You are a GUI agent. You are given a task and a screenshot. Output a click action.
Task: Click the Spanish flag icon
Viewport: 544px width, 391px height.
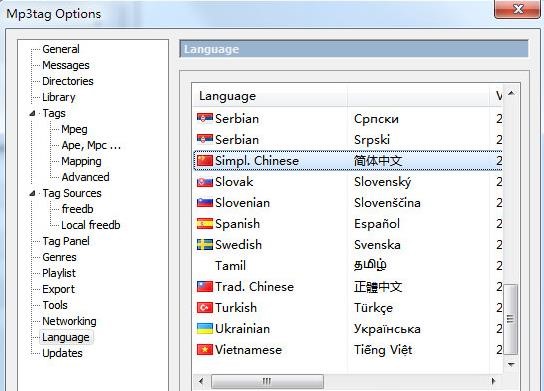[x=205, y=224]
